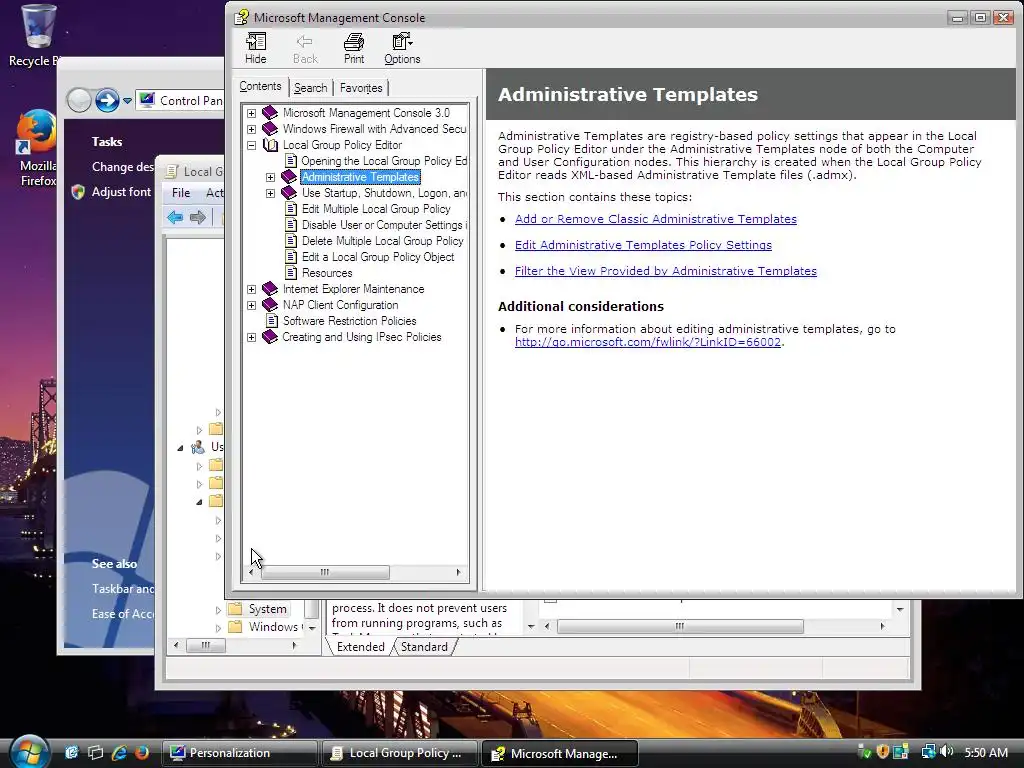Open the Options toolbar icon
The height and width of the screenshot is (768, 1024).
click(402, 48)
